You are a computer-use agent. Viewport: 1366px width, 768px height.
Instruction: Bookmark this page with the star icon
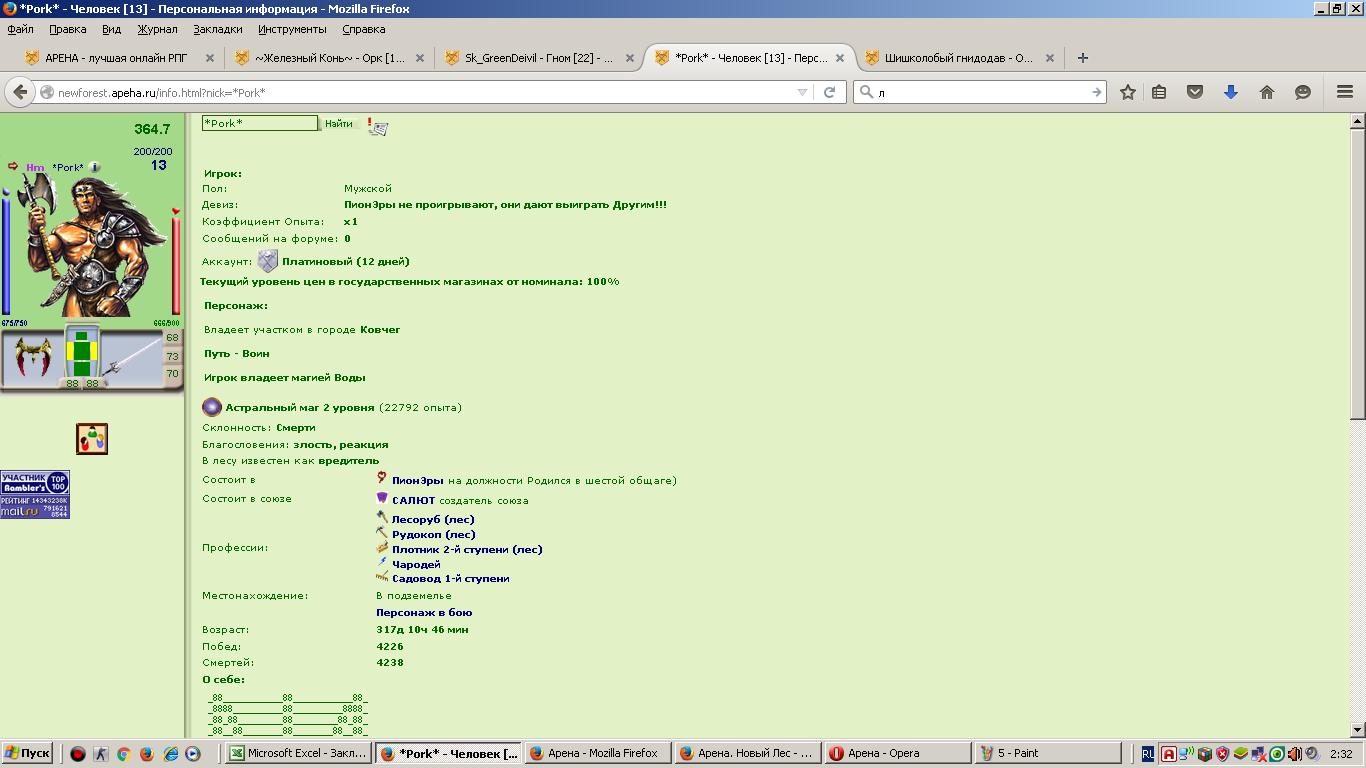1128,92
